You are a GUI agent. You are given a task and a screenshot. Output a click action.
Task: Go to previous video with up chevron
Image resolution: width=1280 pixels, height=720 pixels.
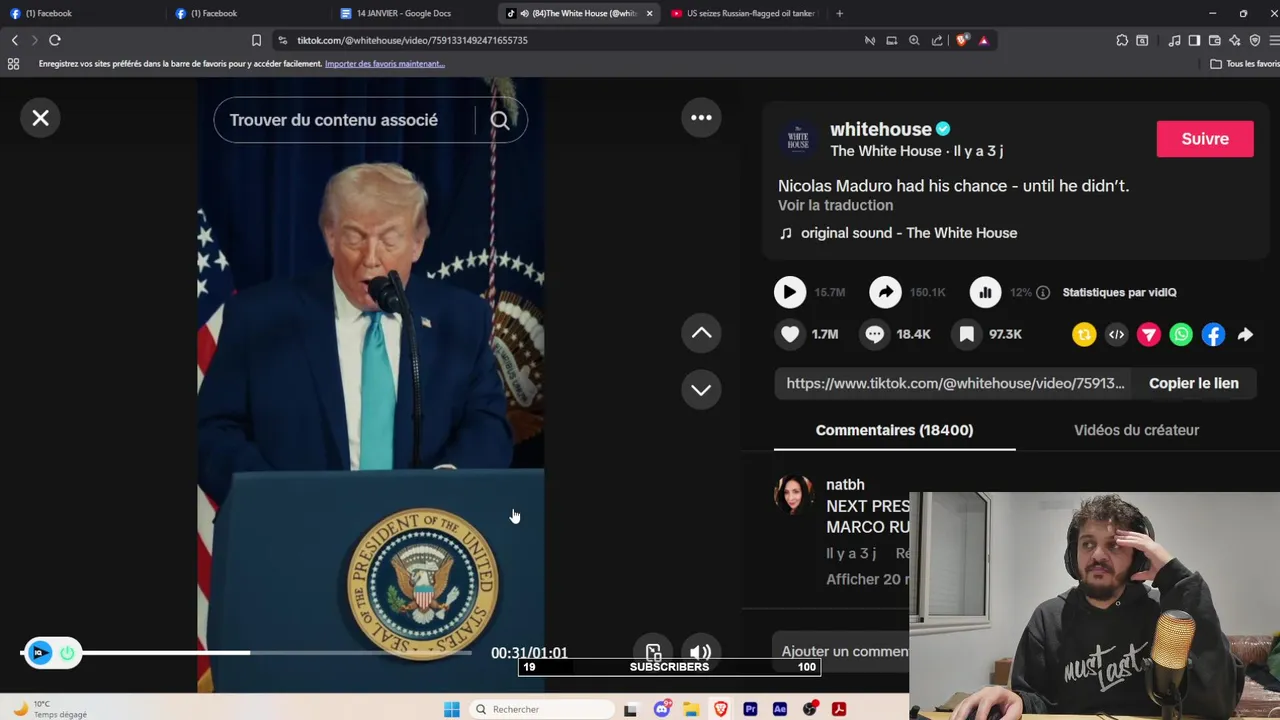701,333
